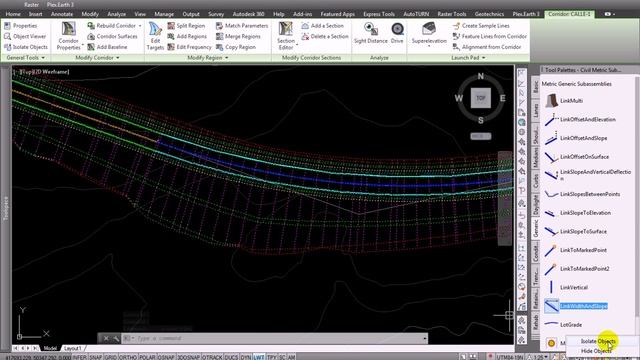
Task: Toggle LWT lineweight display
Action: [x=259, y=357]
